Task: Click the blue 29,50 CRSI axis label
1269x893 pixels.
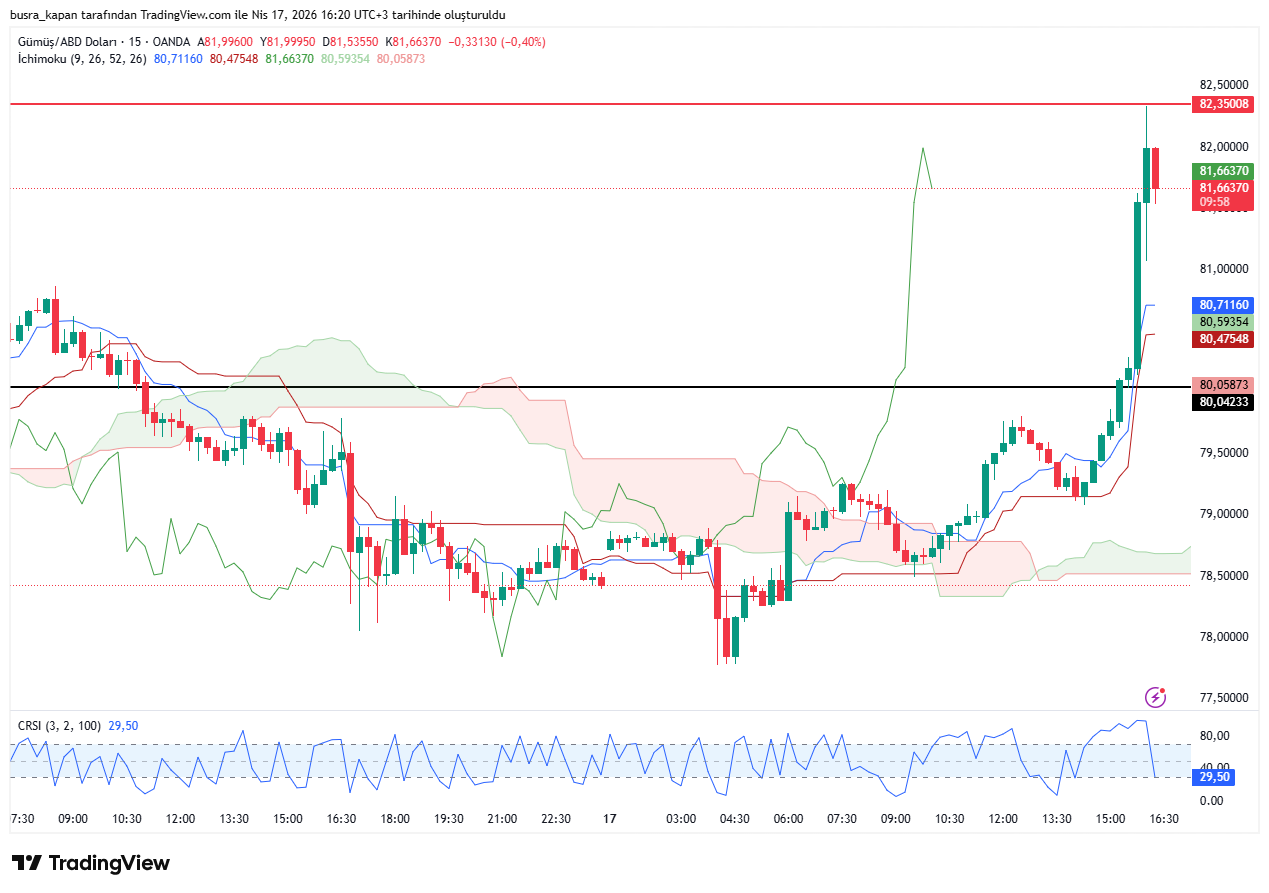Action: pos(1214,777)
